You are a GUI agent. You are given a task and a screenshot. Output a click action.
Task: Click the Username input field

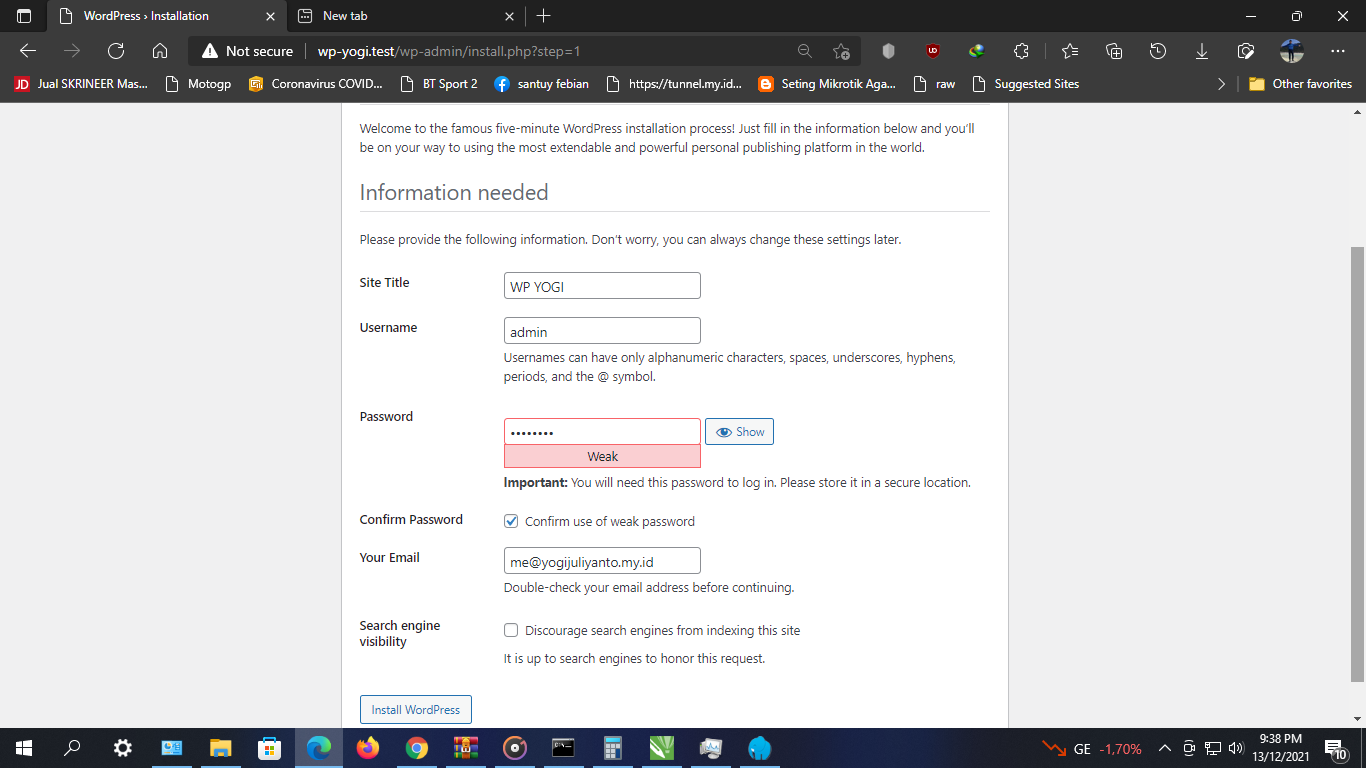tap(602, 331)
